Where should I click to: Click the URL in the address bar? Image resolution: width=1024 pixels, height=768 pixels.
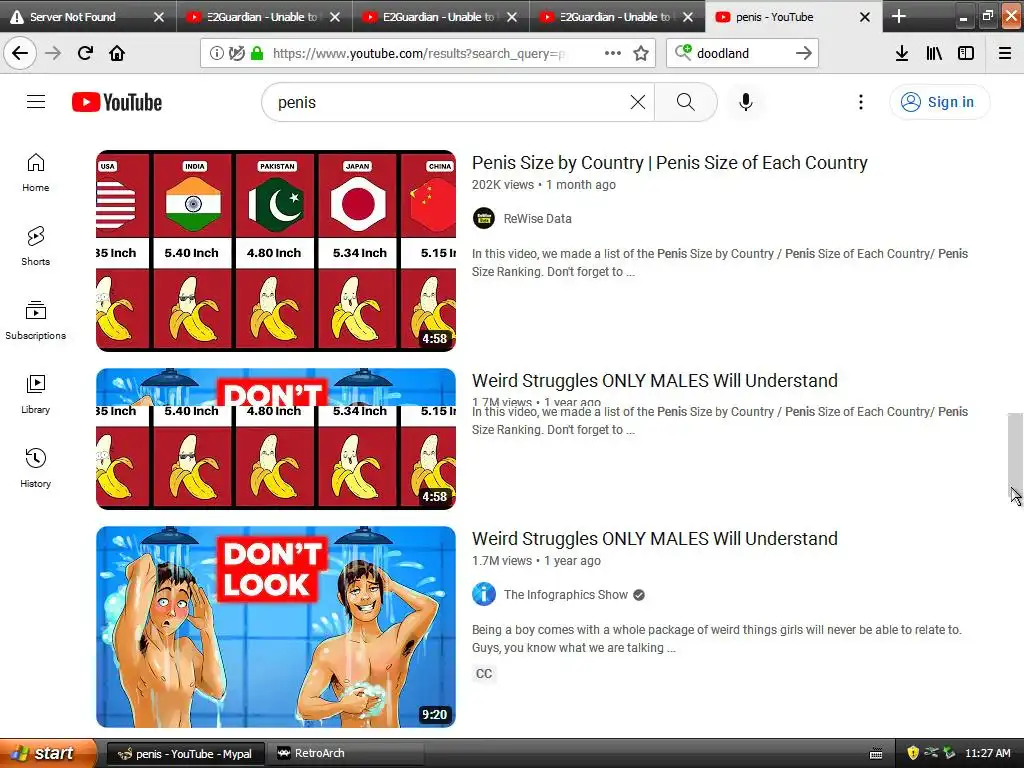click(x=419, y=54)
